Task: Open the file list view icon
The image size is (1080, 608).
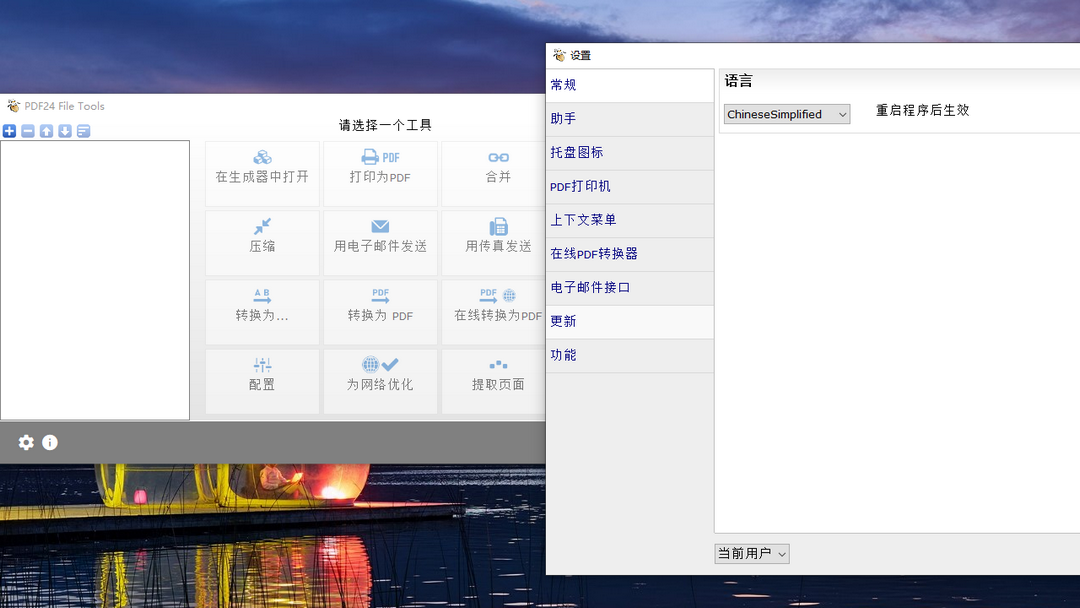Action: coord(82,130)
